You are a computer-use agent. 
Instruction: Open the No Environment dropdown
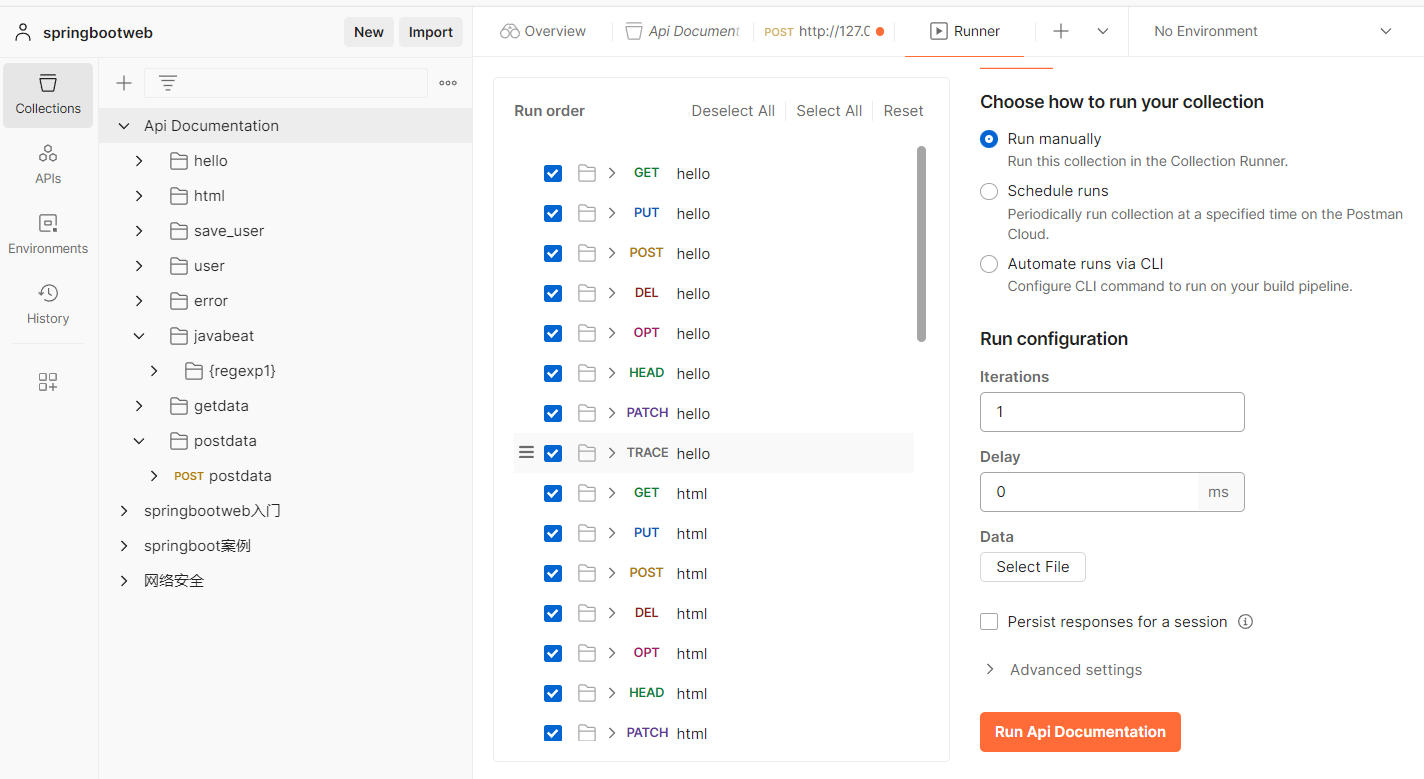pos(1272,31)
